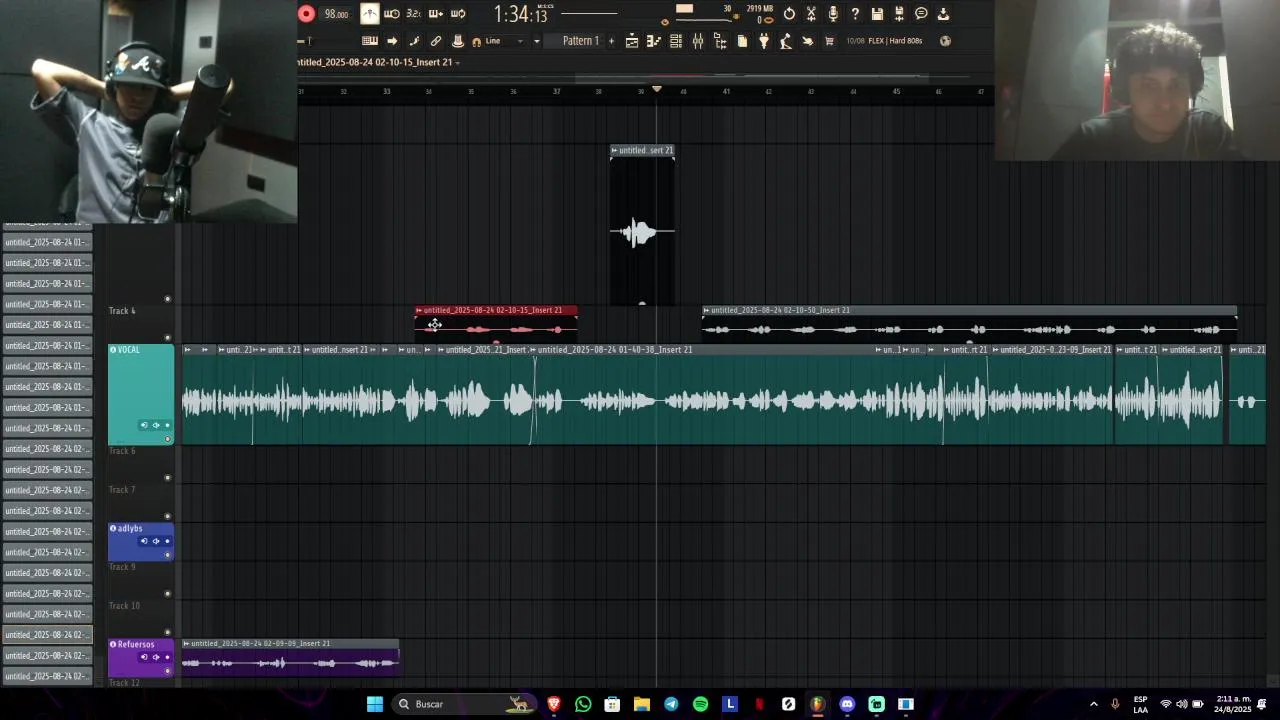Click the playhead marker on the timeline ruler
1280x720 pixels.
[x=657, y=90]
